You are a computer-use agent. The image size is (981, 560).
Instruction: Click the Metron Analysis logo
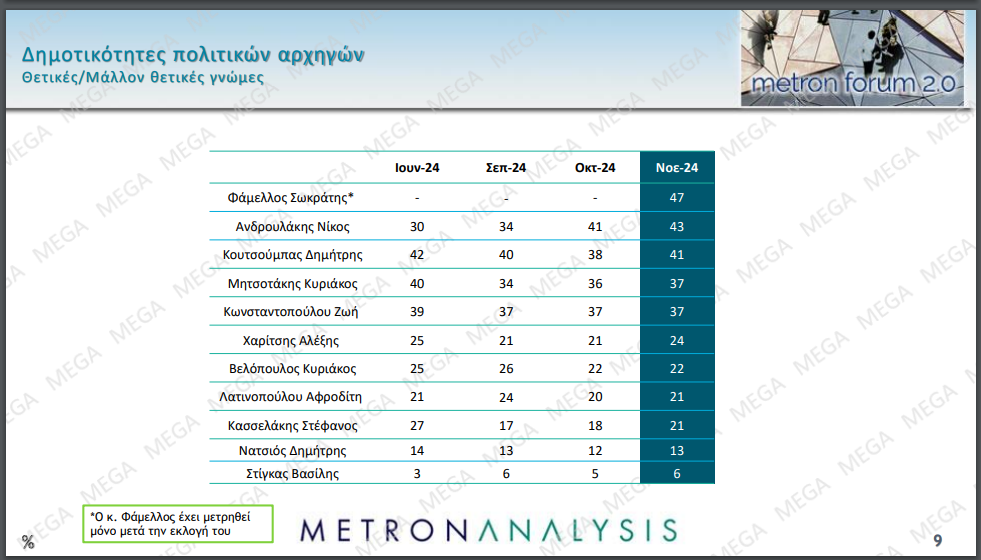pos(489,531)
